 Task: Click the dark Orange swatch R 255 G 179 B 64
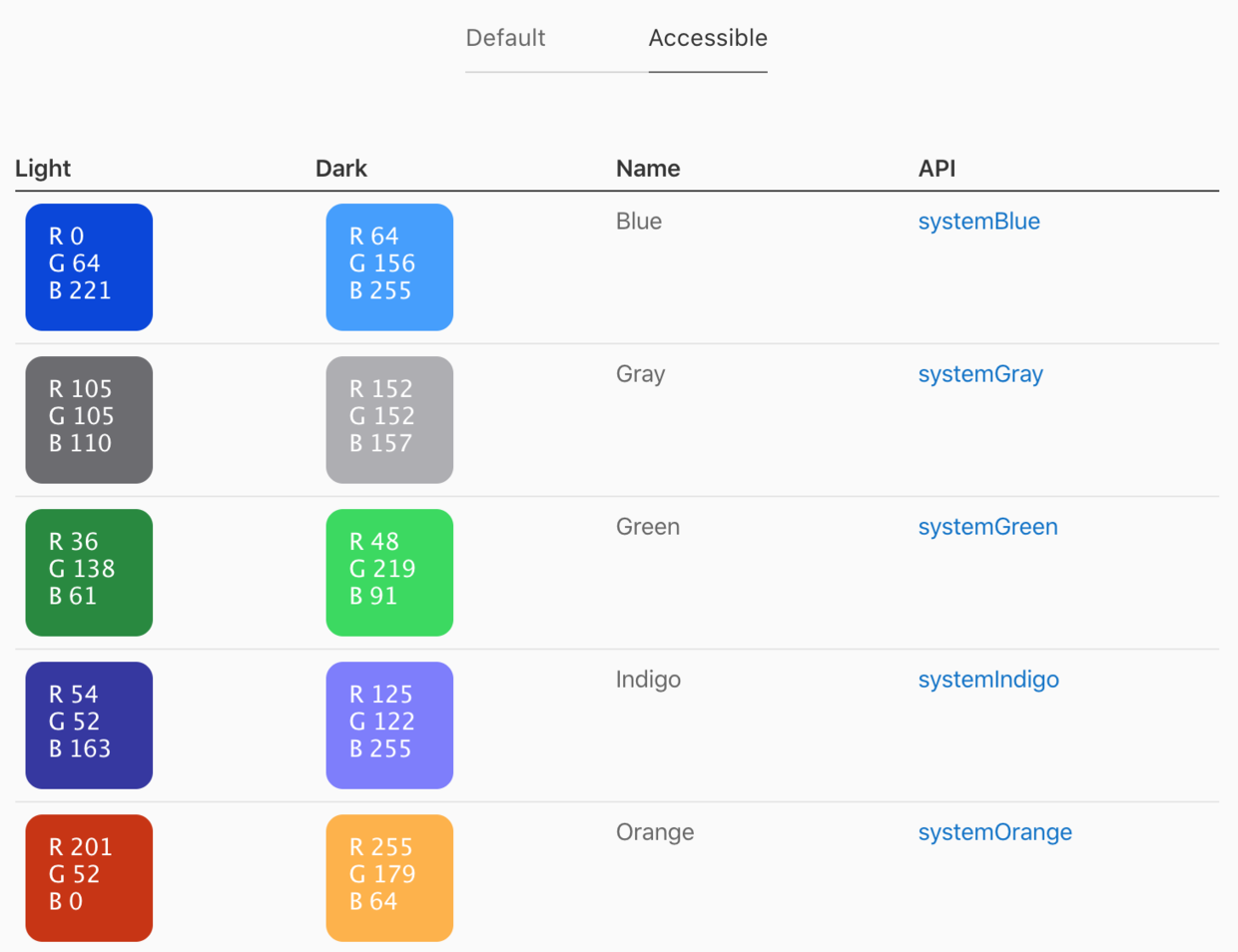tap(389, 878)
